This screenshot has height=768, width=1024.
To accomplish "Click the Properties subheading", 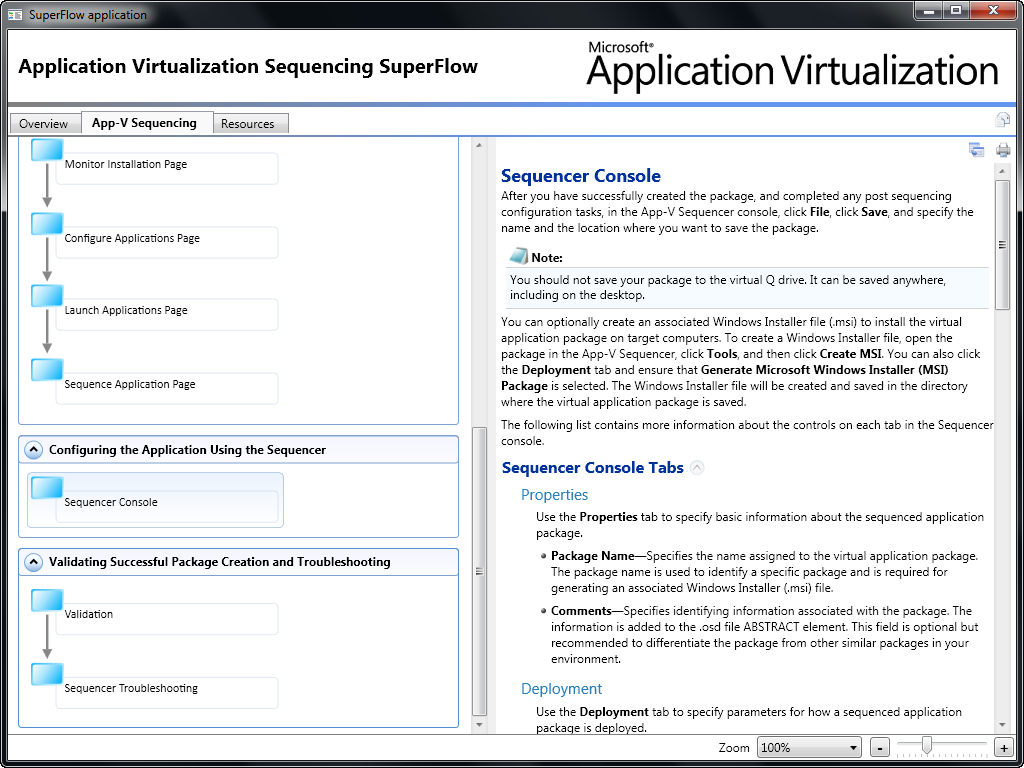I will coord(554,494).
